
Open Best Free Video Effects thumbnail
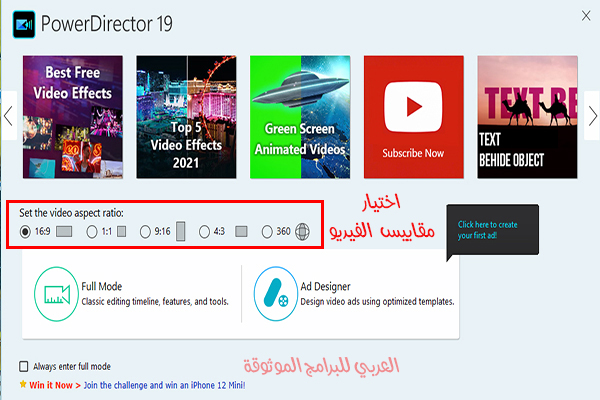click(73, 117)
